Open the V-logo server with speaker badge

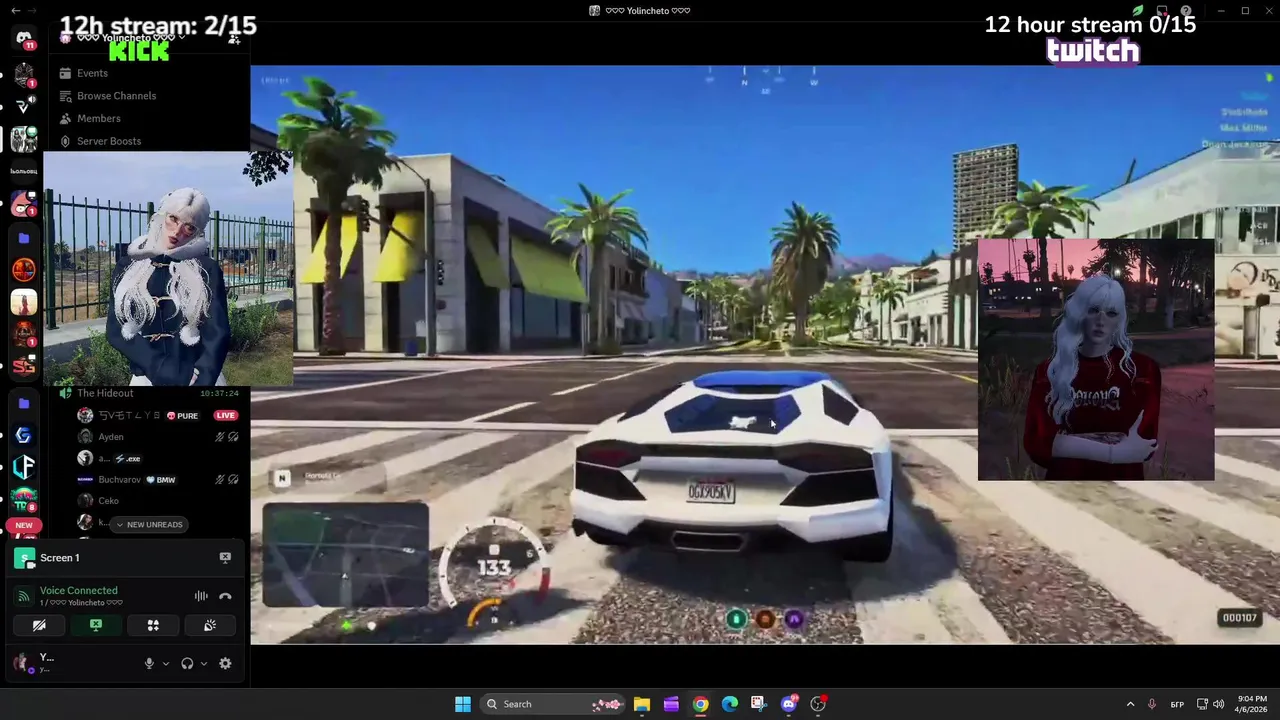point(24,104)
